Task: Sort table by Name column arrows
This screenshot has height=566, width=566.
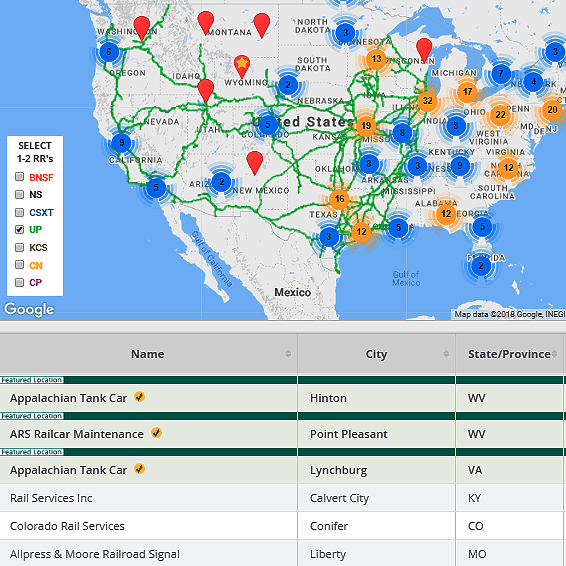Action: (288, 354)
